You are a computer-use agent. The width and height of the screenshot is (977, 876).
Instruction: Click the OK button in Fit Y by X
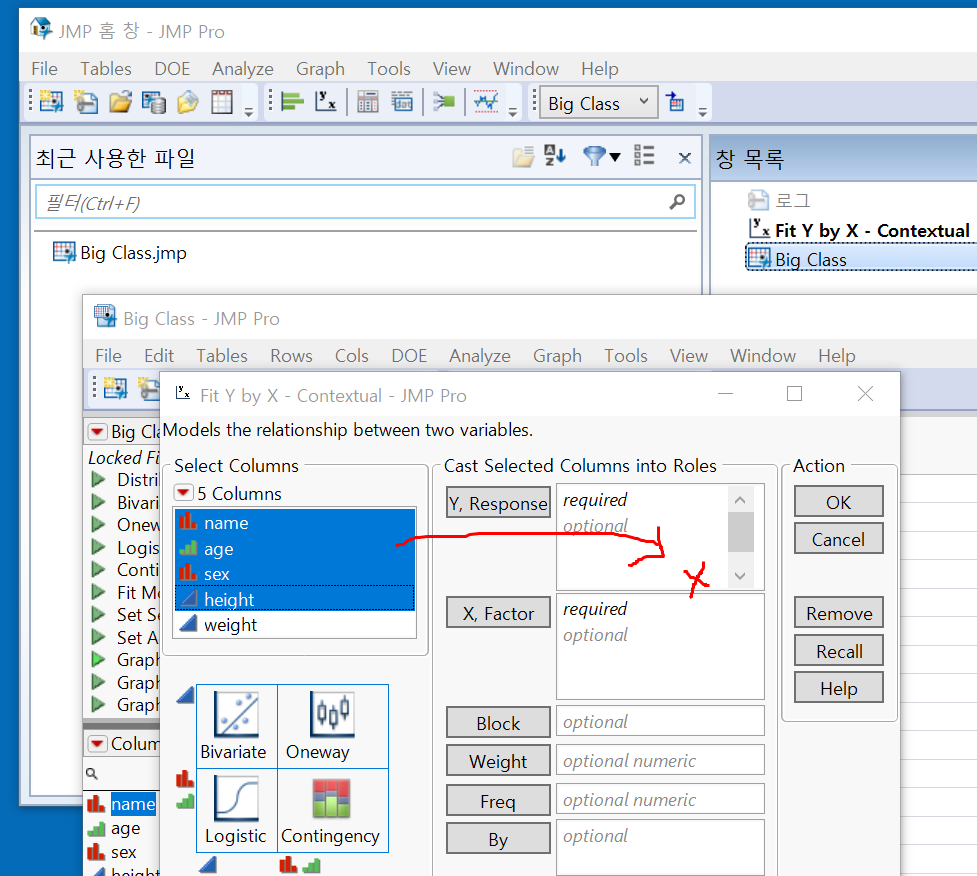pyautogui.click(x=838, y=502)
